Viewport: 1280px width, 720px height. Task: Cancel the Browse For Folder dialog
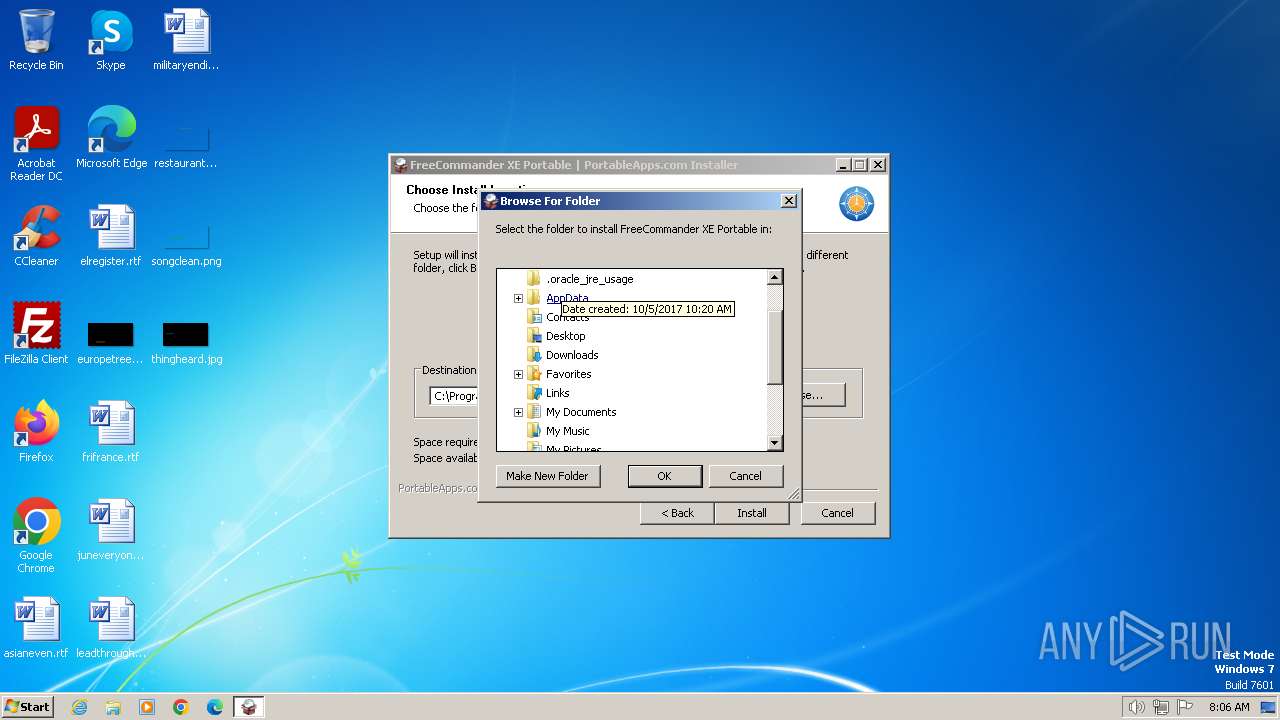[x=745, y=476]
